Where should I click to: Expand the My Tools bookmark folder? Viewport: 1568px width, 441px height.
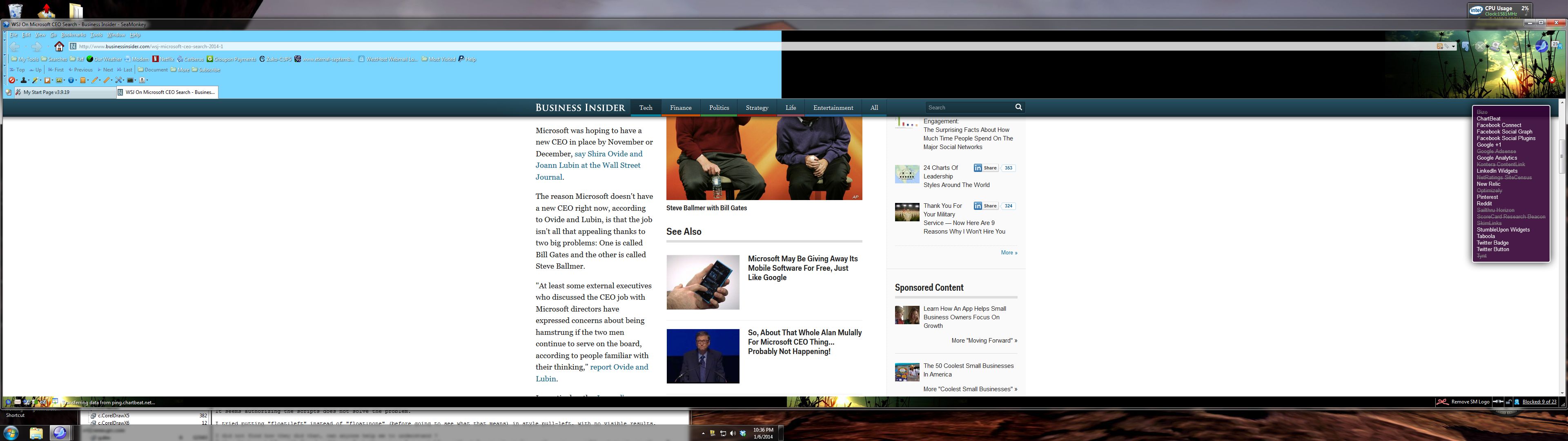coord(24,59)
